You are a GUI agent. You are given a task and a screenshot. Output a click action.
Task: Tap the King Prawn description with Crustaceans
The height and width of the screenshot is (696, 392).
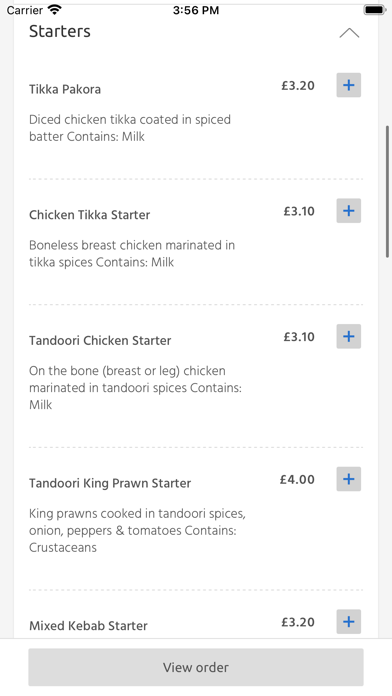click(x=137, y=530)
